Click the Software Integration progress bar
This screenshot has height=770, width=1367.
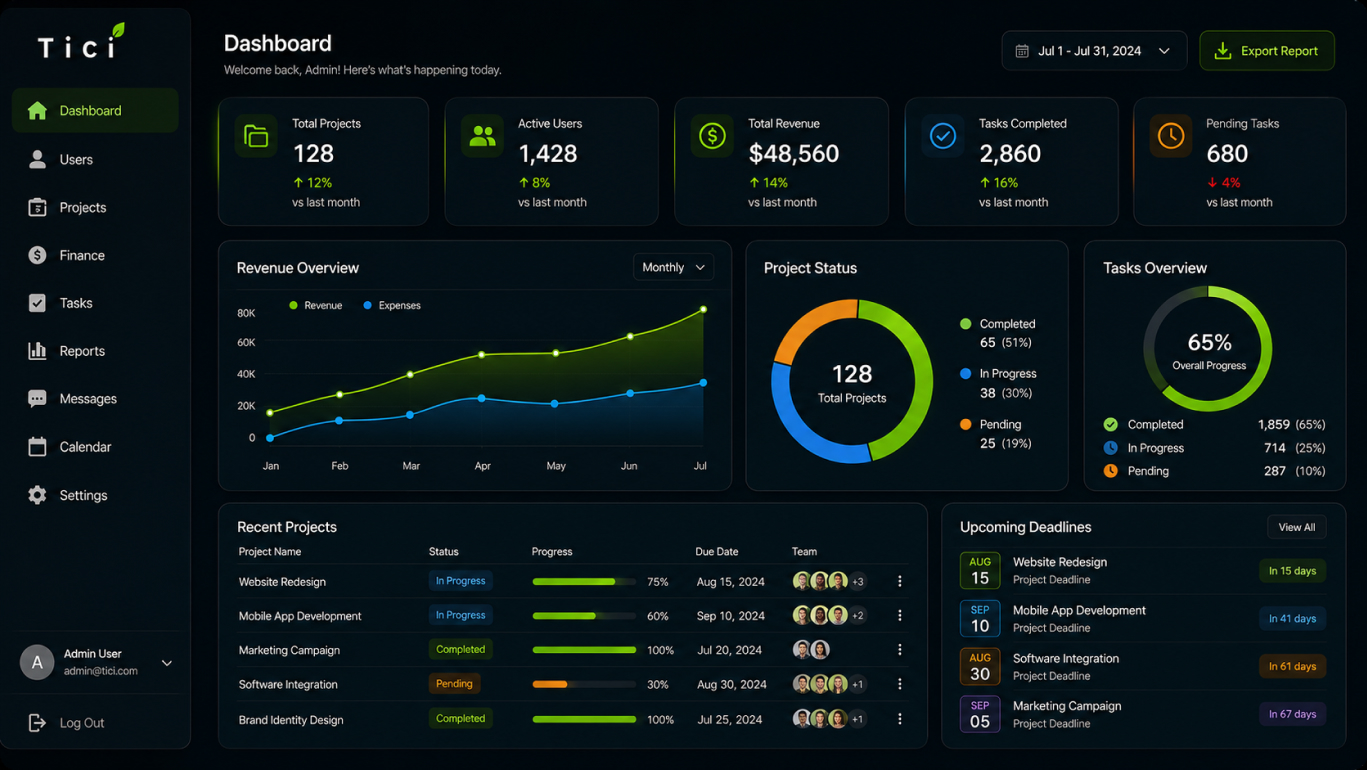coord(584,685)
